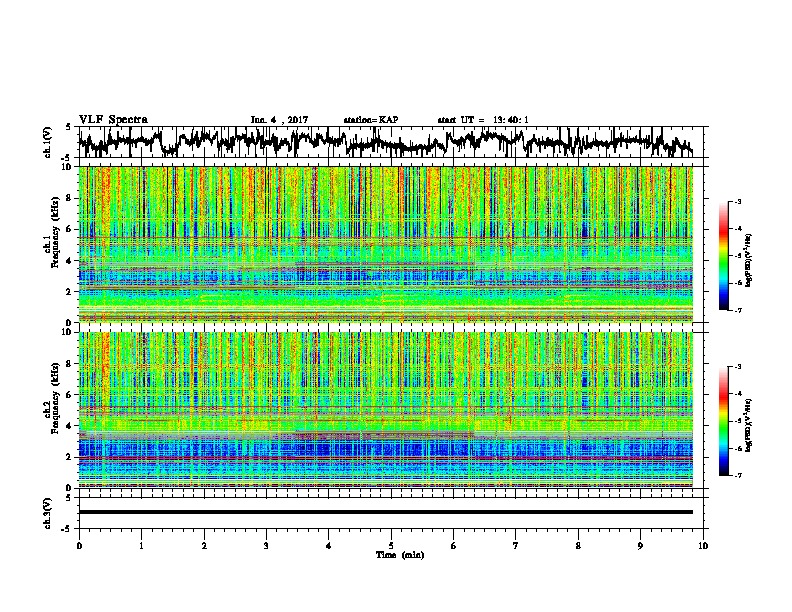Click the ch.2 spectrogram panel
Viewport: 792px width, 612px height.
[x=385, y=410]
